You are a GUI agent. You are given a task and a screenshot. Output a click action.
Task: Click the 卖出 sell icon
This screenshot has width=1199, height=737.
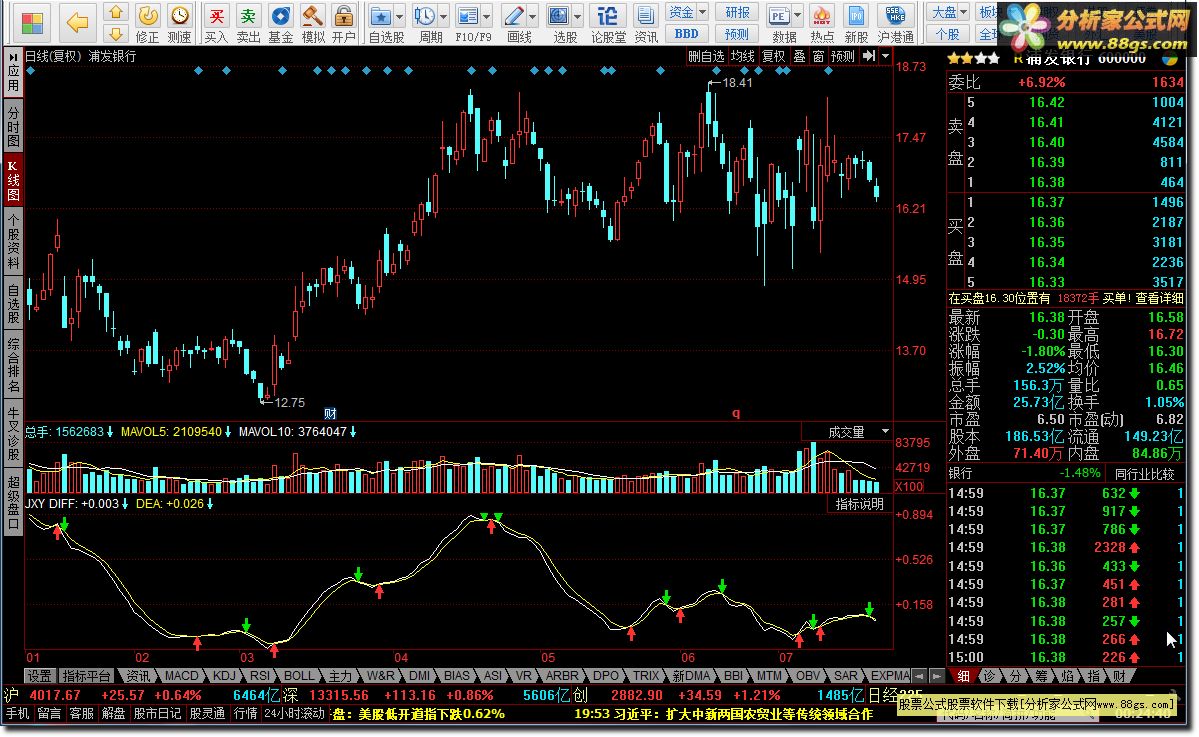click(249, 23)
